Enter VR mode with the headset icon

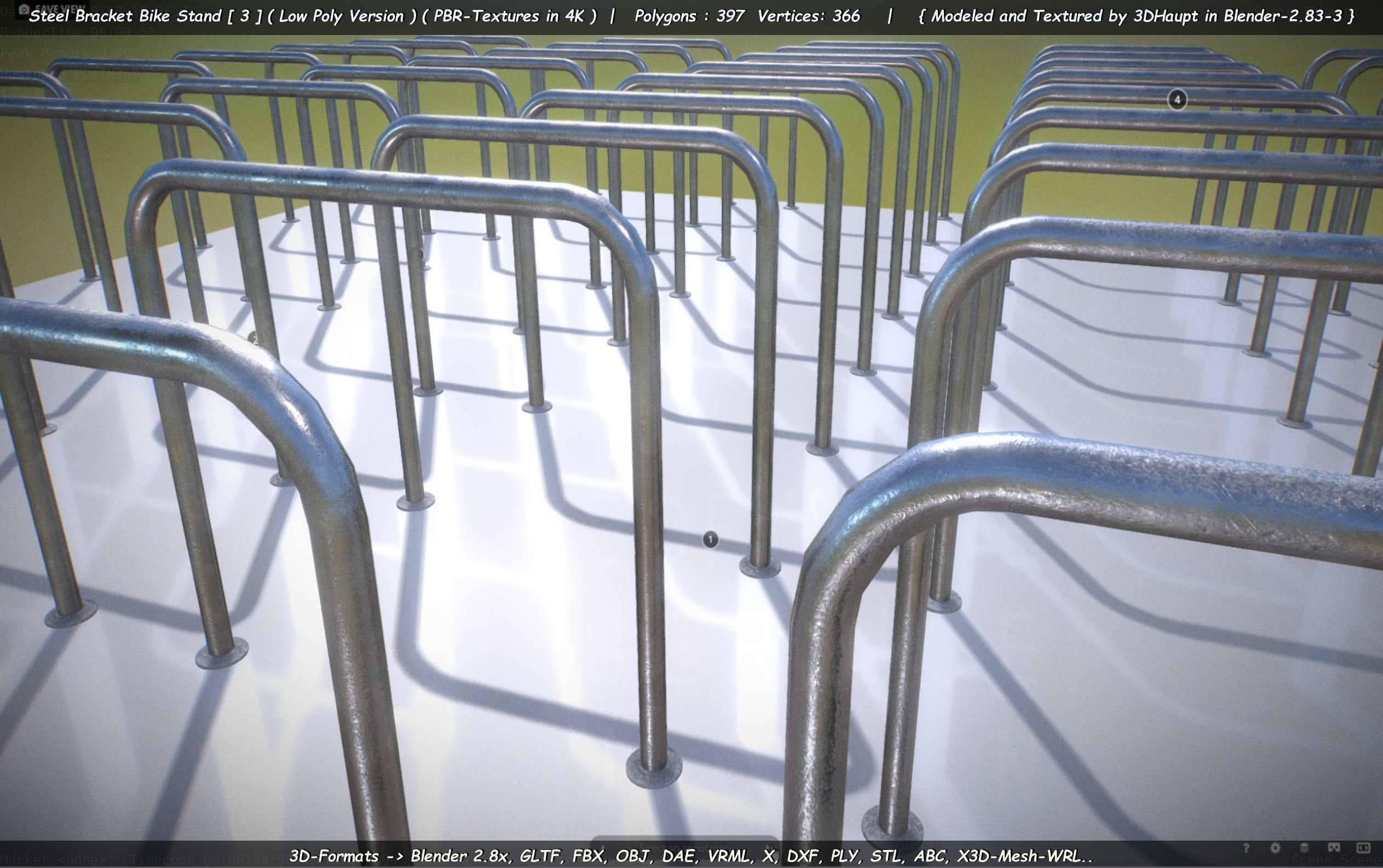tap(1334, 848)
